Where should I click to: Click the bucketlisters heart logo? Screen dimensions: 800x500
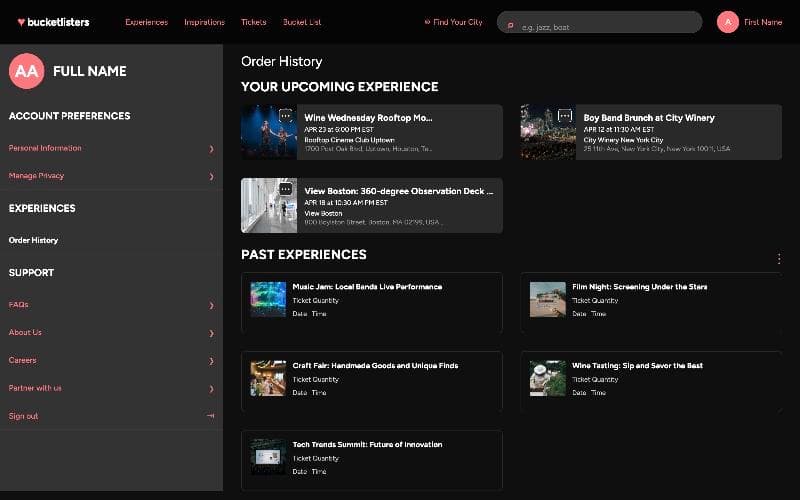click(54, 22)
